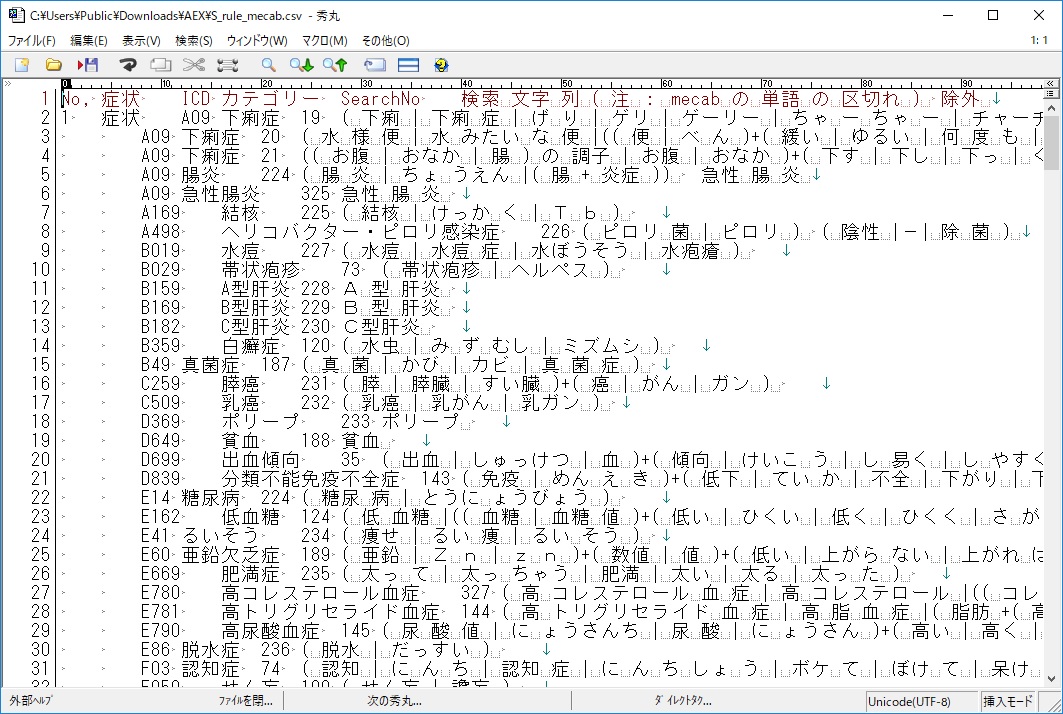
Task: Click the ファイルを閉... function key button
Action: [x=245, y=700]
